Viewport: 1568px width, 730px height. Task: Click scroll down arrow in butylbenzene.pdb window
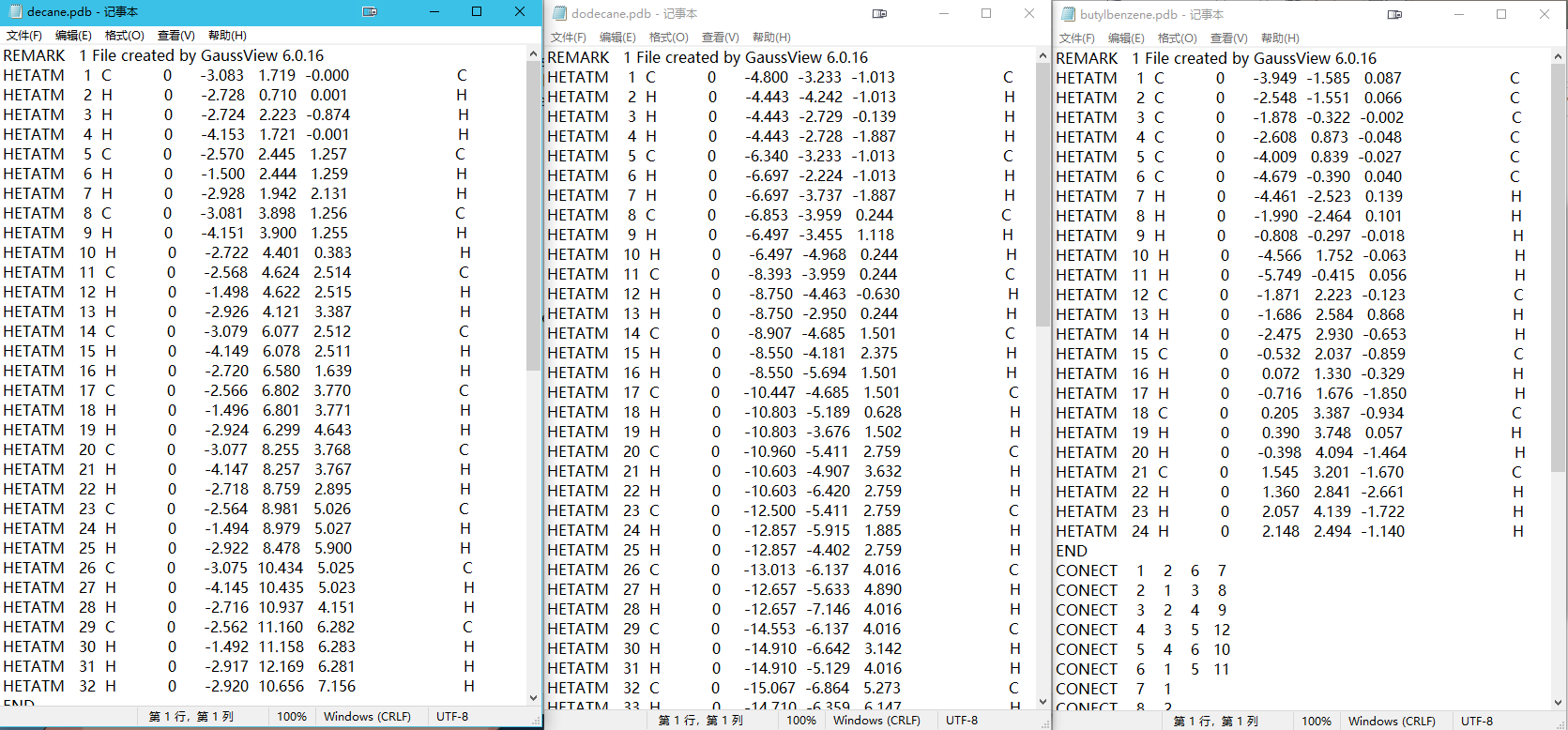click(x=1559, y=701)
